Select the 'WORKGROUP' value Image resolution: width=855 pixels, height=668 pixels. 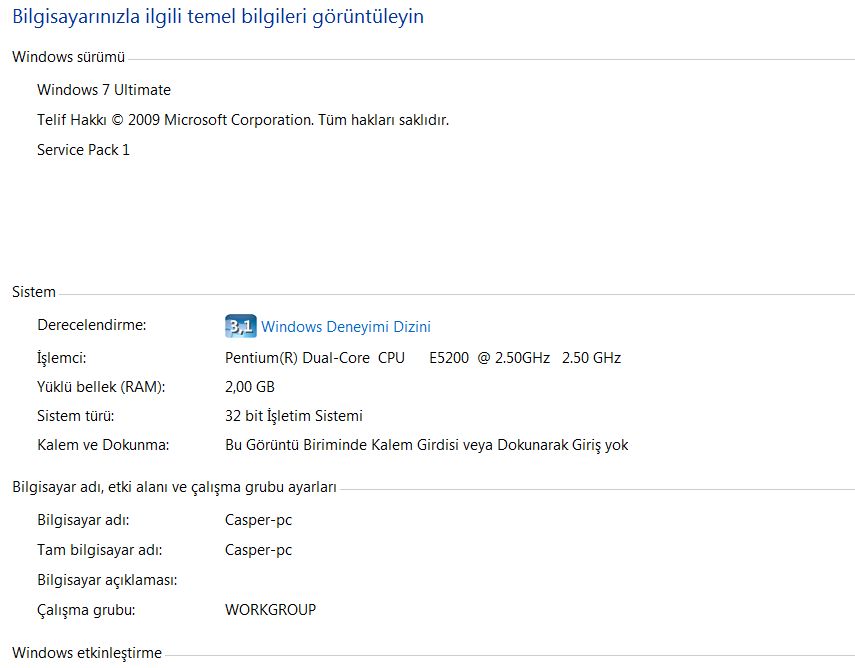tap(270, 610)
